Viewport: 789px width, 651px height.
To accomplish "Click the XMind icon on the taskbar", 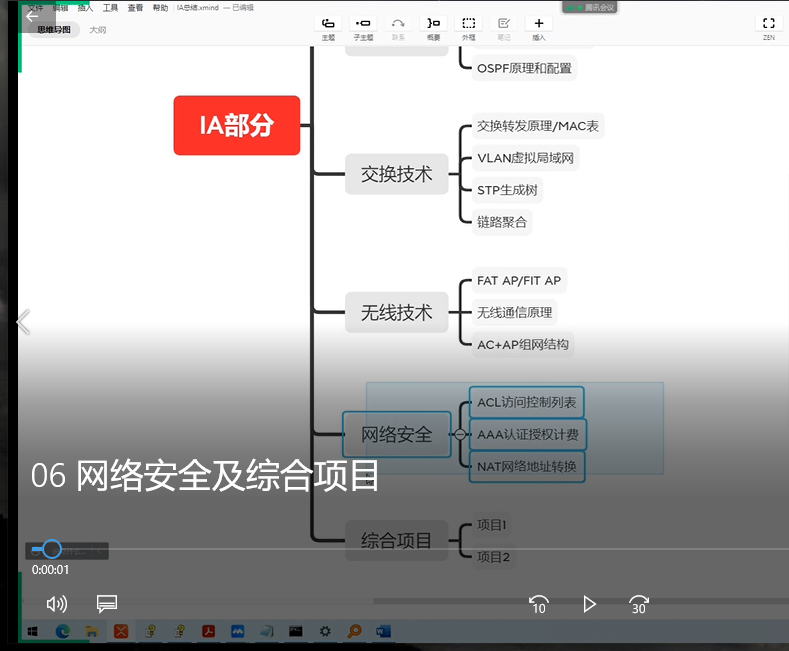I will (121, 631).
